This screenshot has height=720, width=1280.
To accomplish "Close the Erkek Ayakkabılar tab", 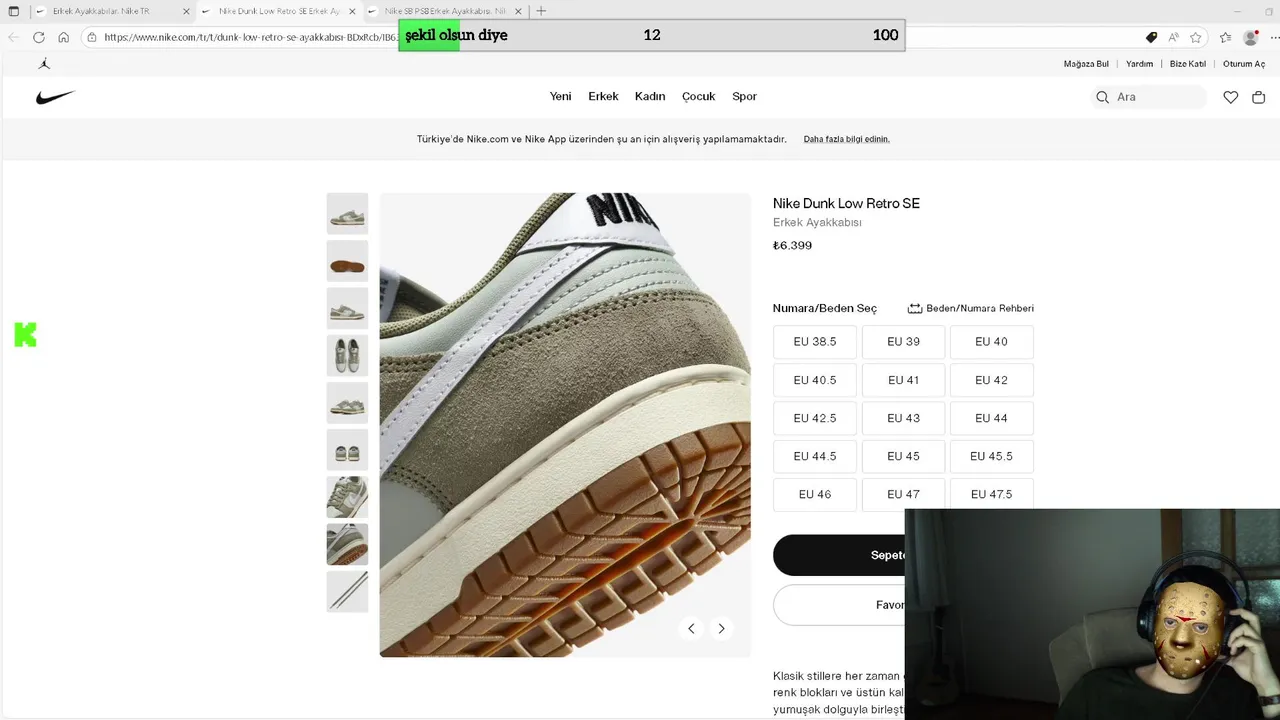I will tap(186, 11).
